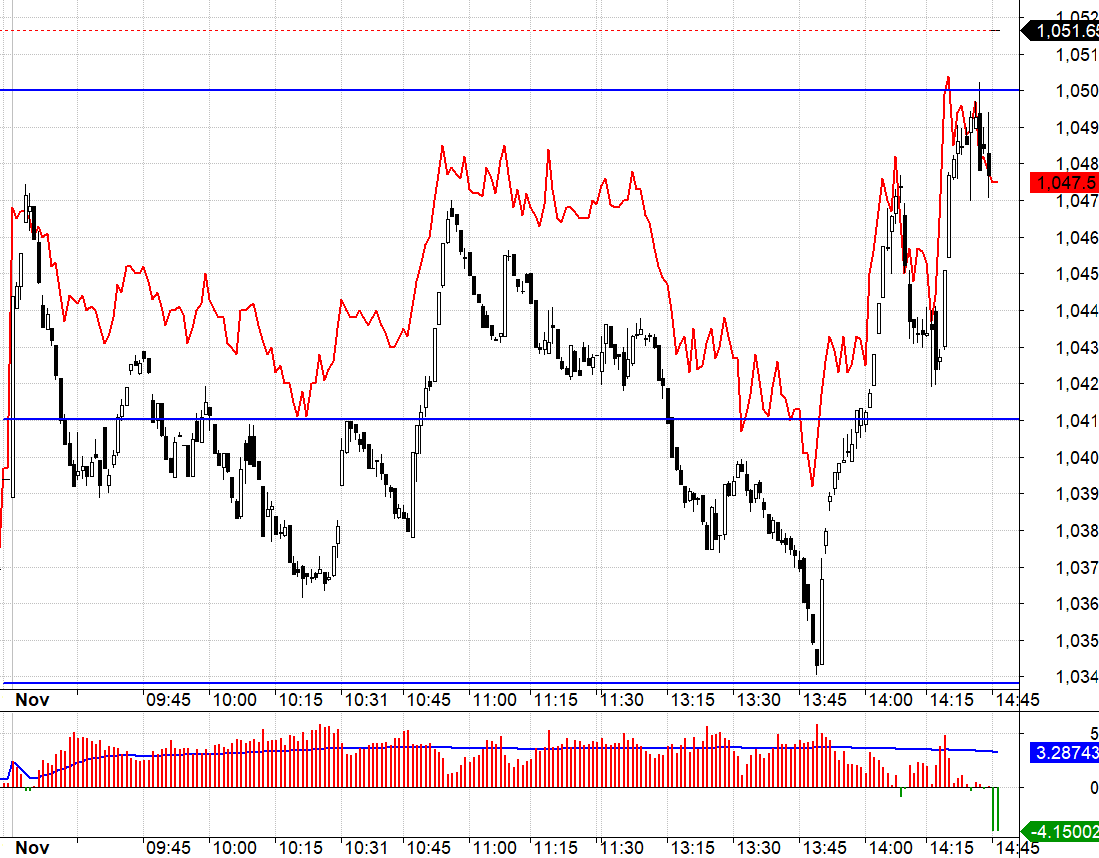Image resolution: width=1099 pixels, height=858 pixels.
Task: Click the 1,038 label on the price axis
Action: pos(1077,531)
